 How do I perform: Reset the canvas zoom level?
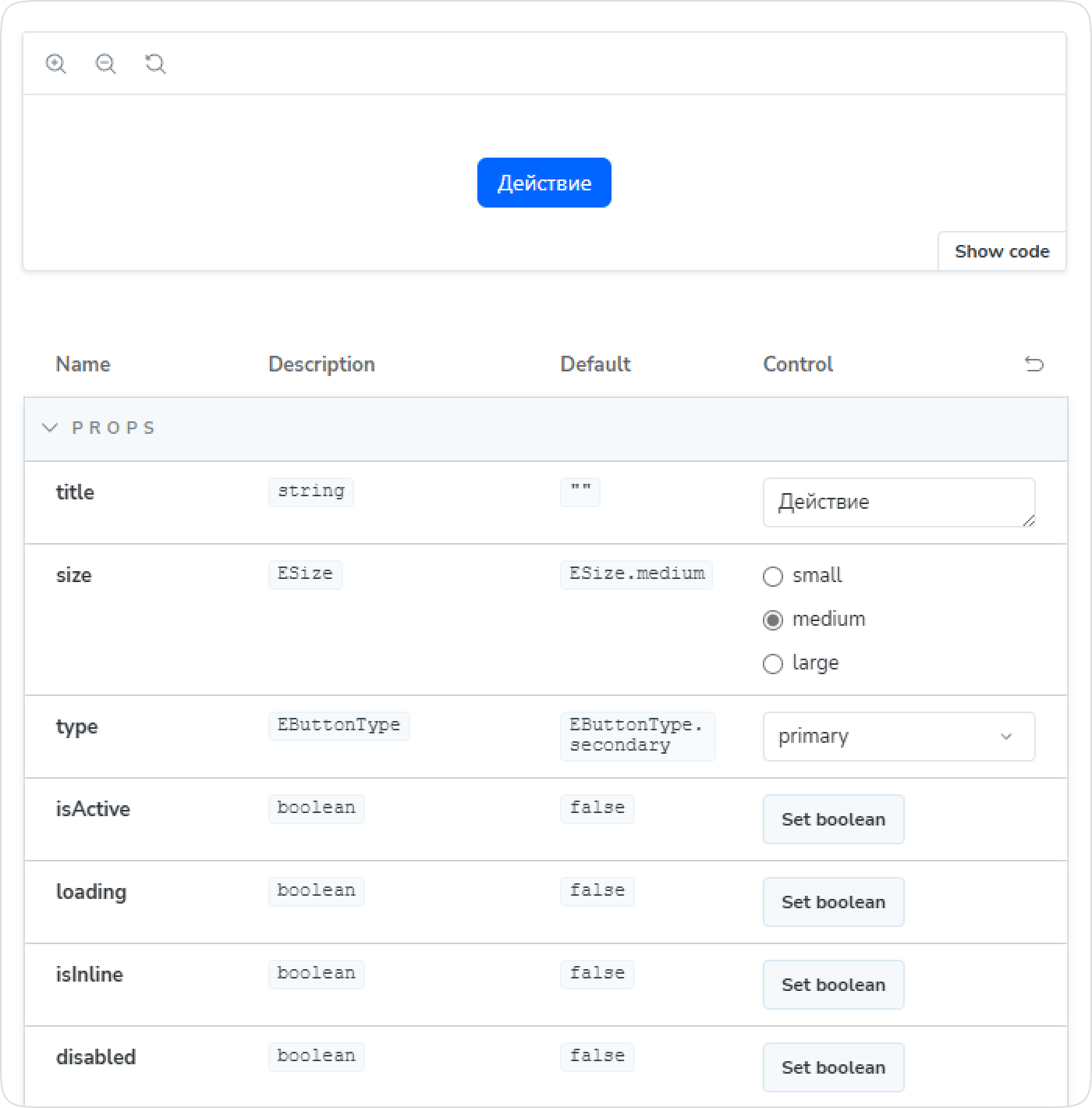pyautogui.click(x=155, y=64)
